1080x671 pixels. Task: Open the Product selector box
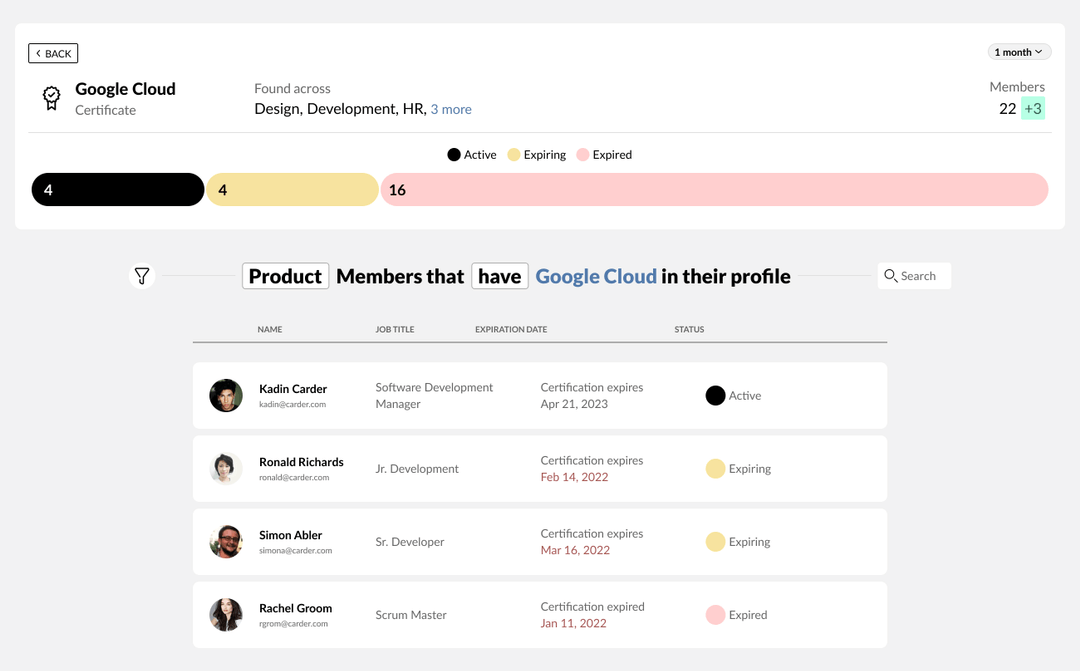click(285, 276)
